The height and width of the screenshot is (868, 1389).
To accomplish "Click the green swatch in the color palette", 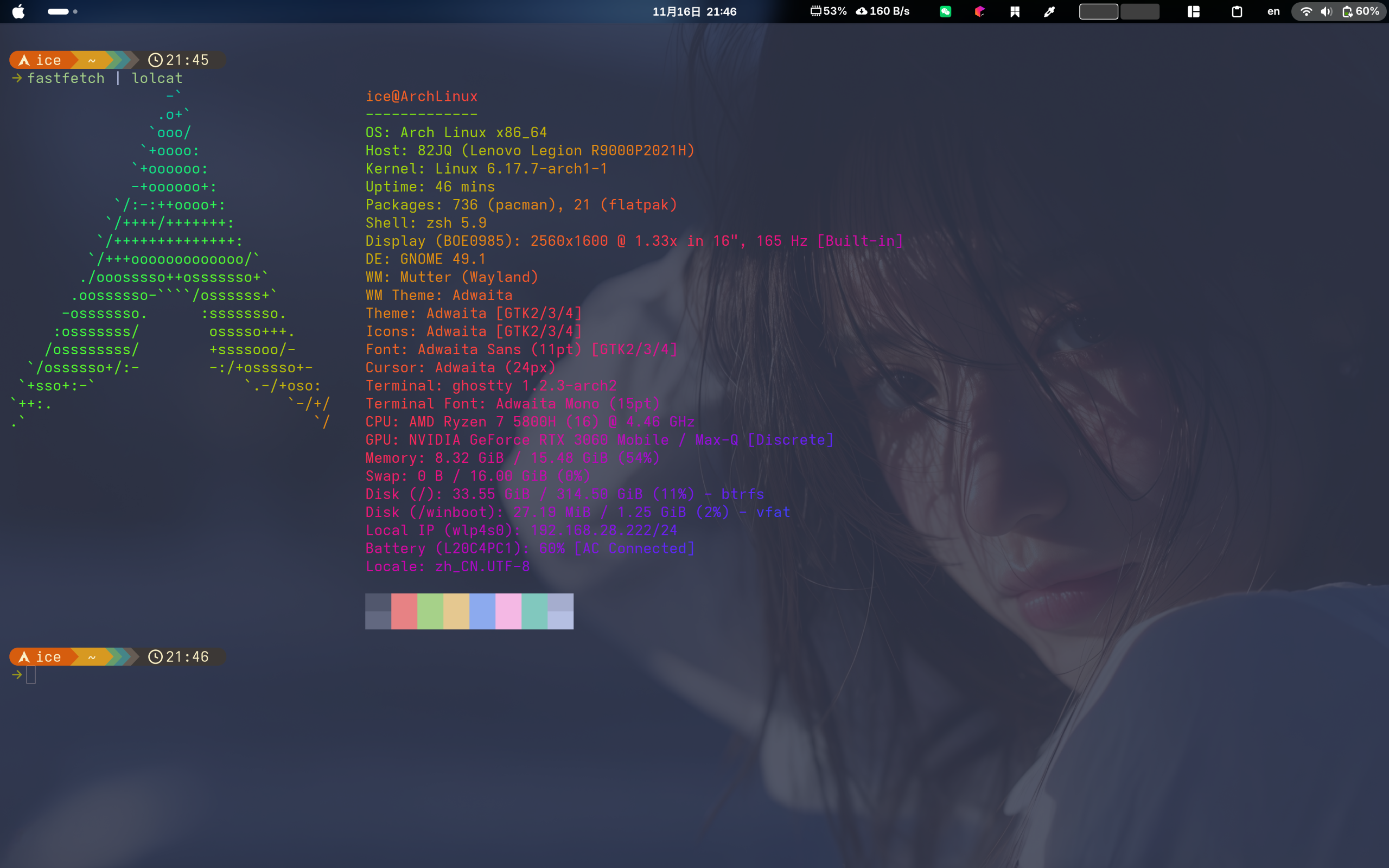I will click(x=430, y=611).
